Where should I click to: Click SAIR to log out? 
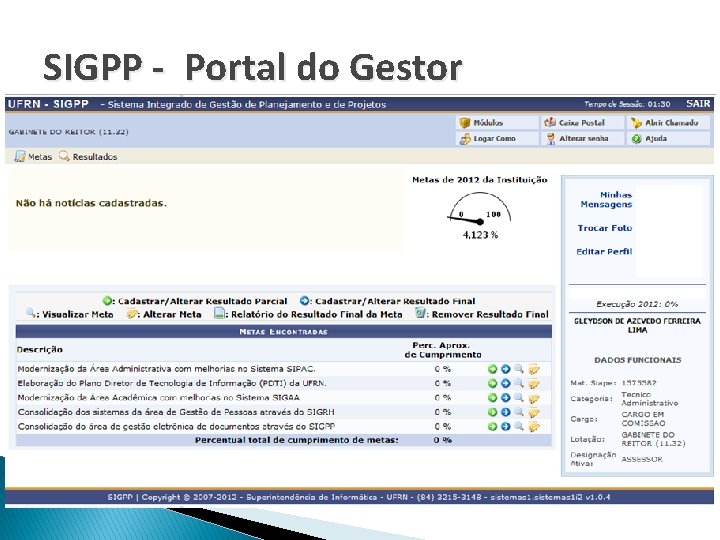click(698, 104)
